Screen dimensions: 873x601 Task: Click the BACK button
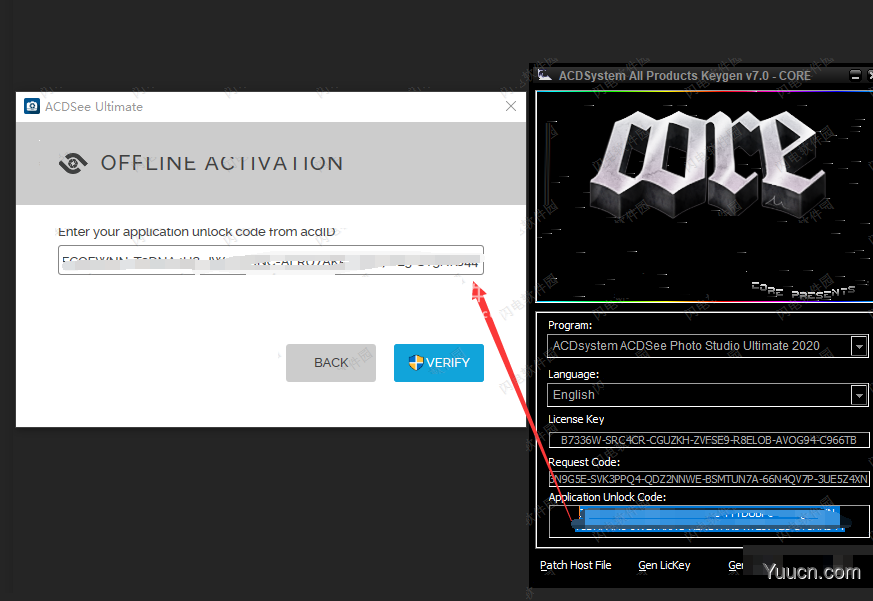[x=331, y=363]
